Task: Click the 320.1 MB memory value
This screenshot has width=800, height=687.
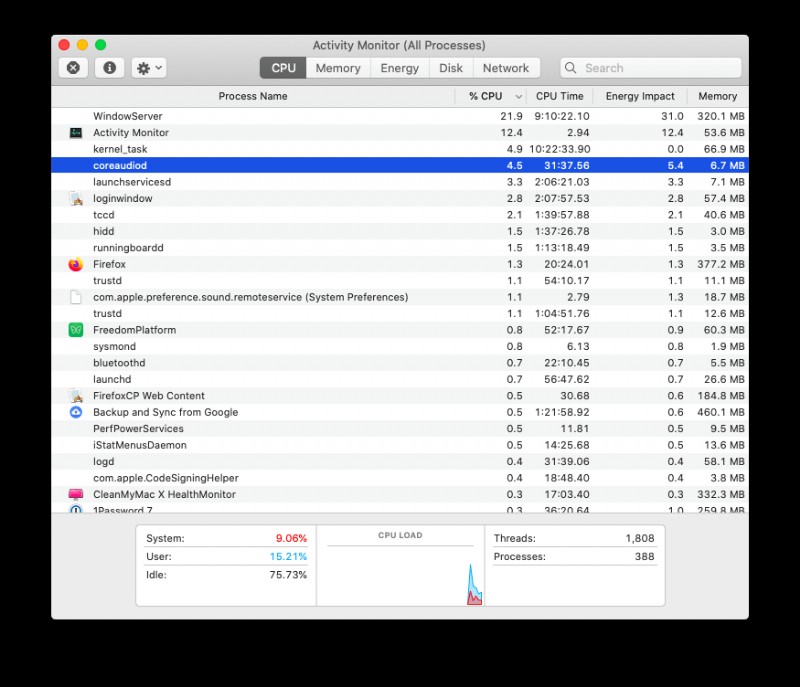Action: tap(720, 116)
